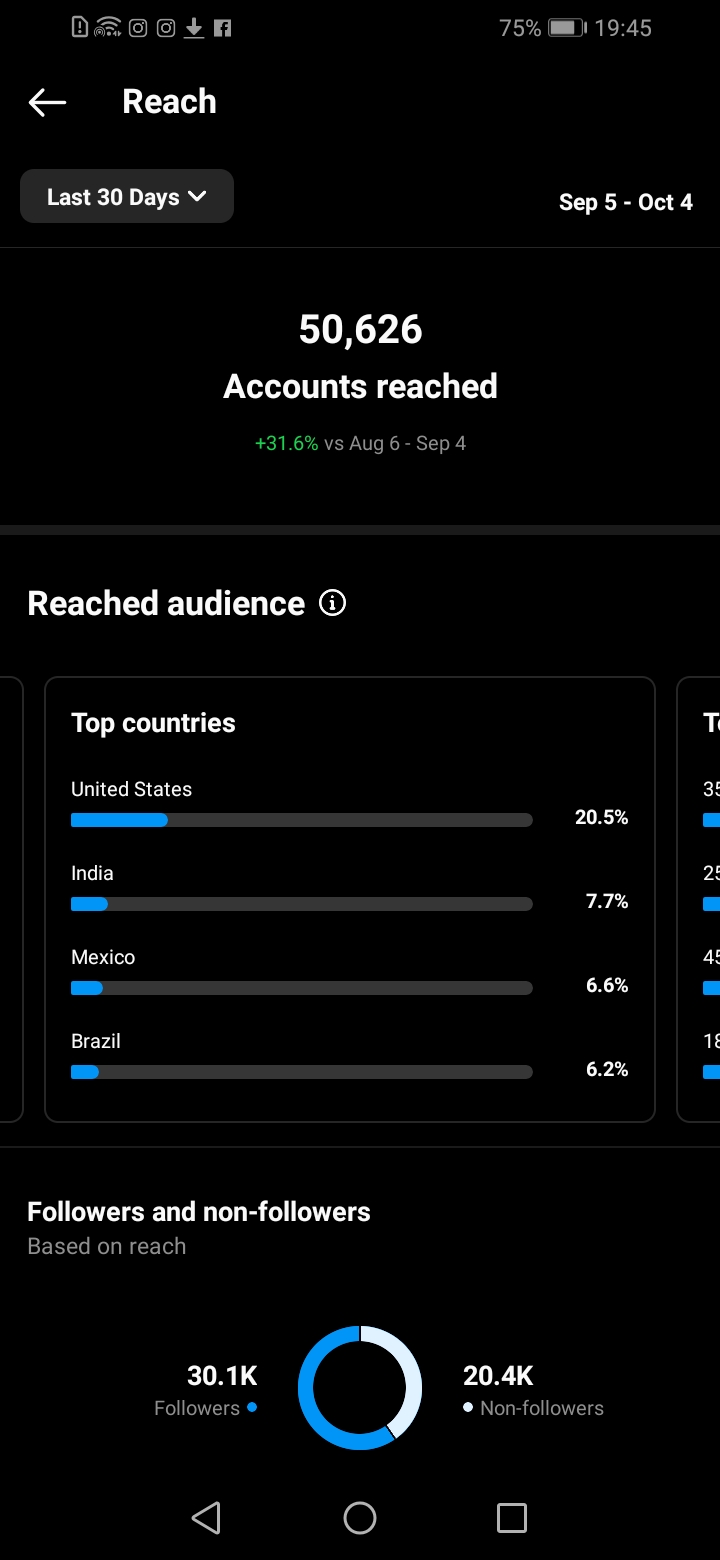The width and height of the screenshot is (720, 1560).
Task: Open the Reached audience info icon
Action: (x=332, y=603)
